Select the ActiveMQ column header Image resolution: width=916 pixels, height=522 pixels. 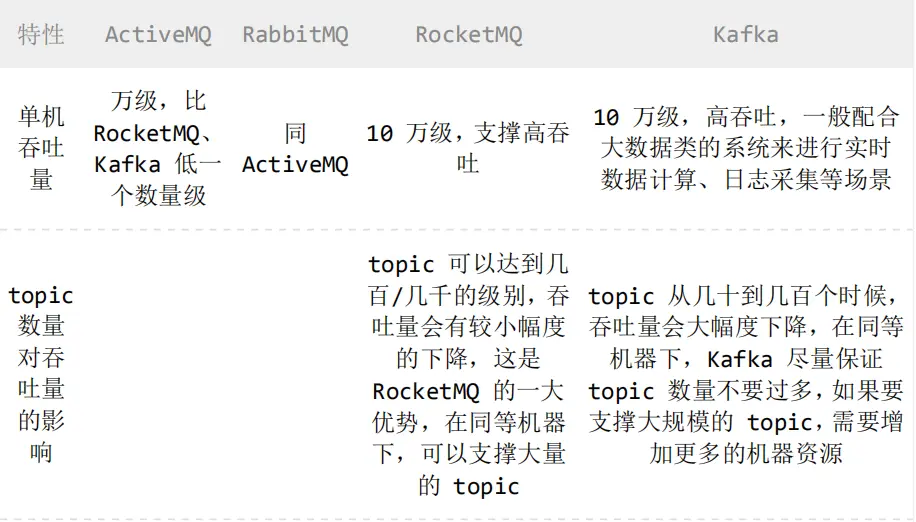pyautogui.click(x=158, y=34)
